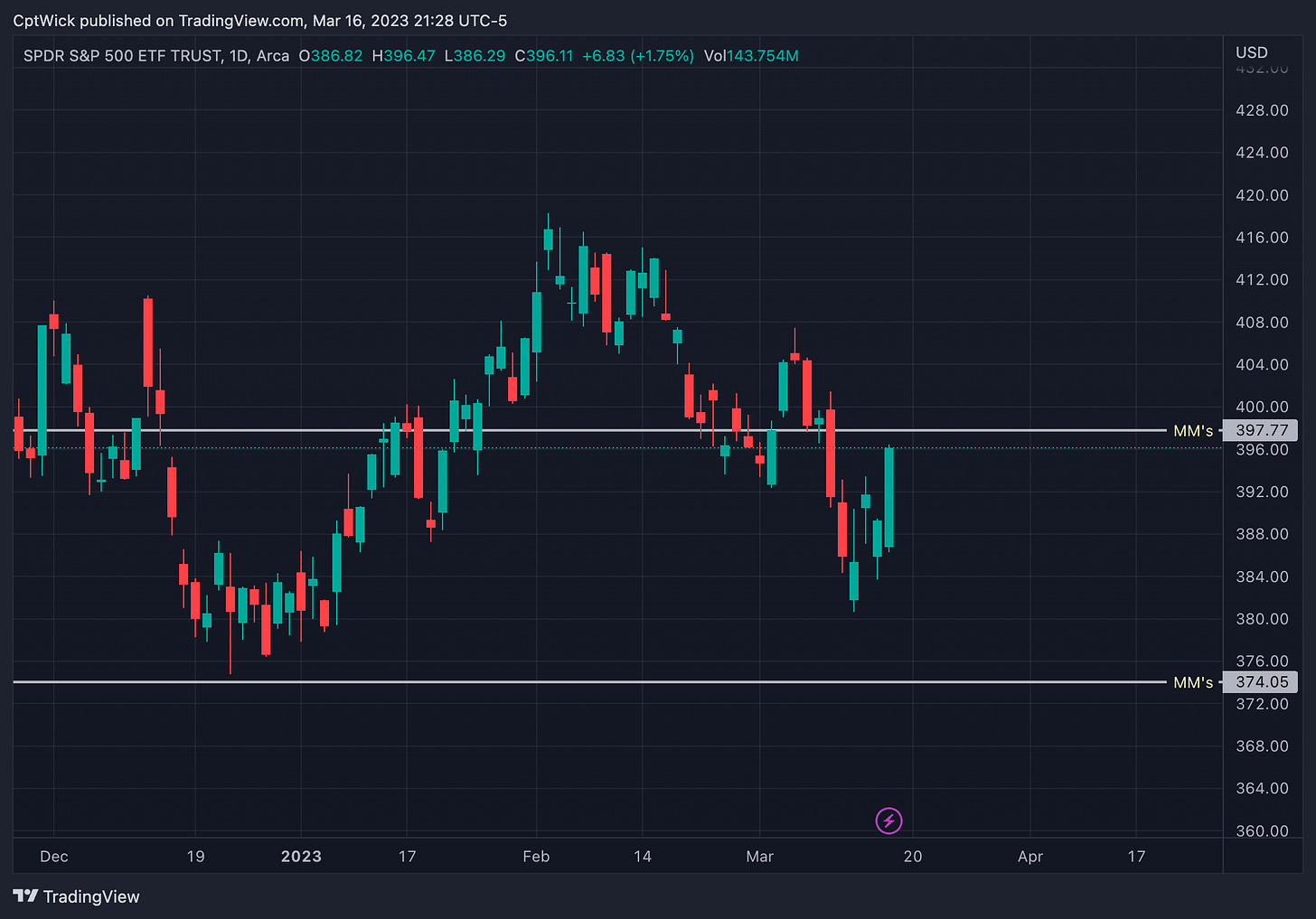Click the high value H396.47

pyautogui.click(x=403, y=56)
